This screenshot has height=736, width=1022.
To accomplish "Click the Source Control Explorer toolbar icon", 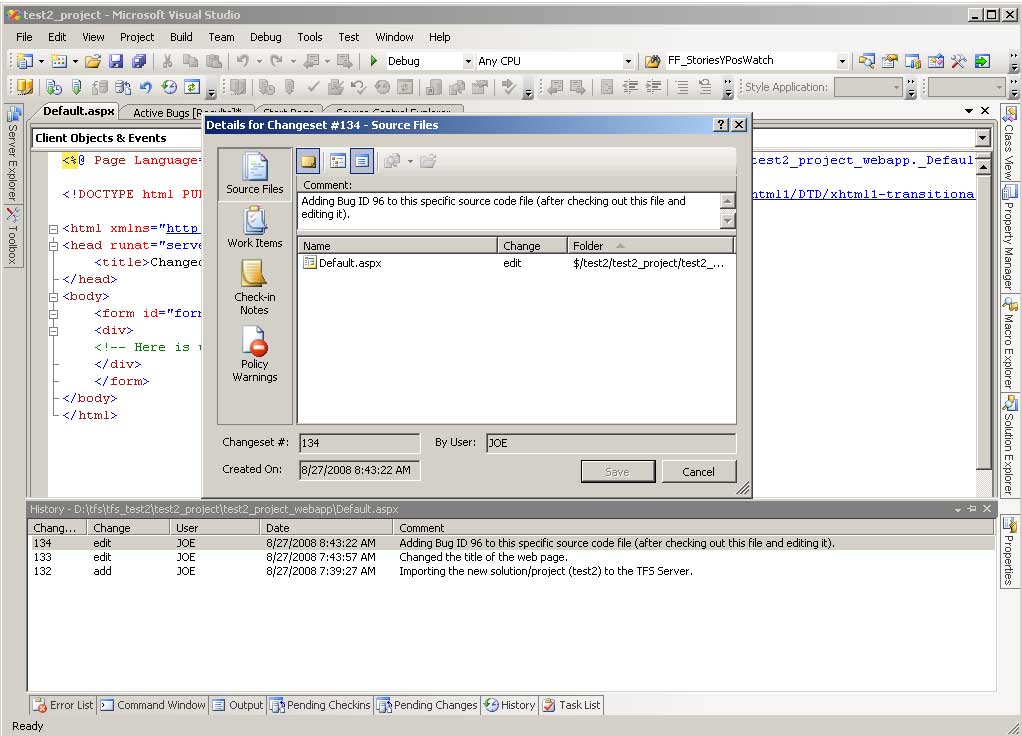I will pos(25,87).
